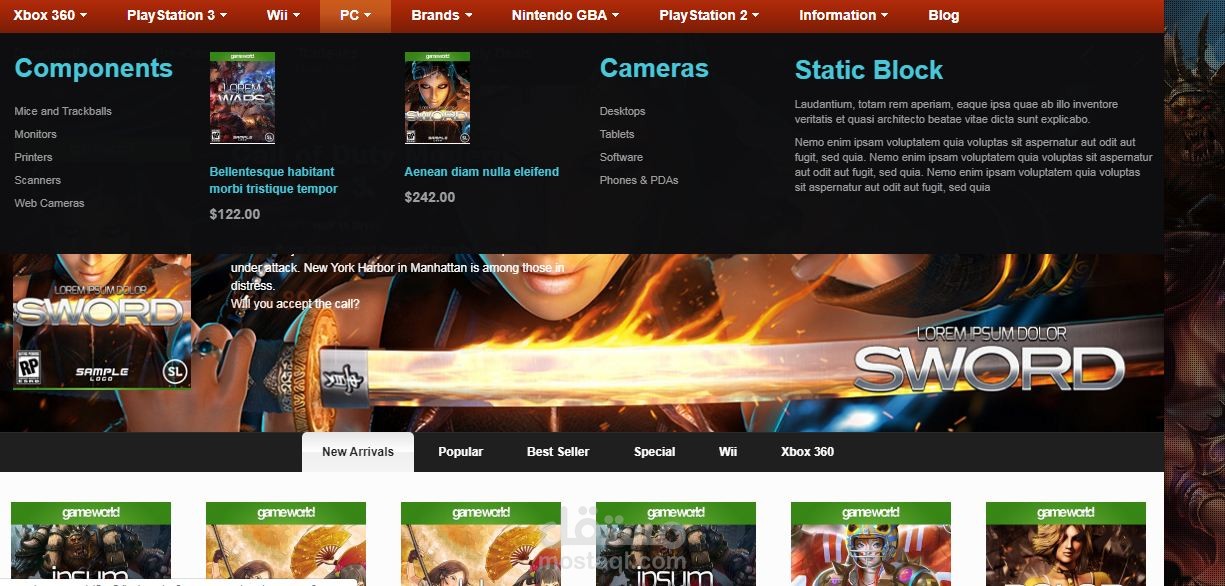This screenshot has width=1225, height=586.
Task: Open the Web Cameras category
Action: coord(49,203)
